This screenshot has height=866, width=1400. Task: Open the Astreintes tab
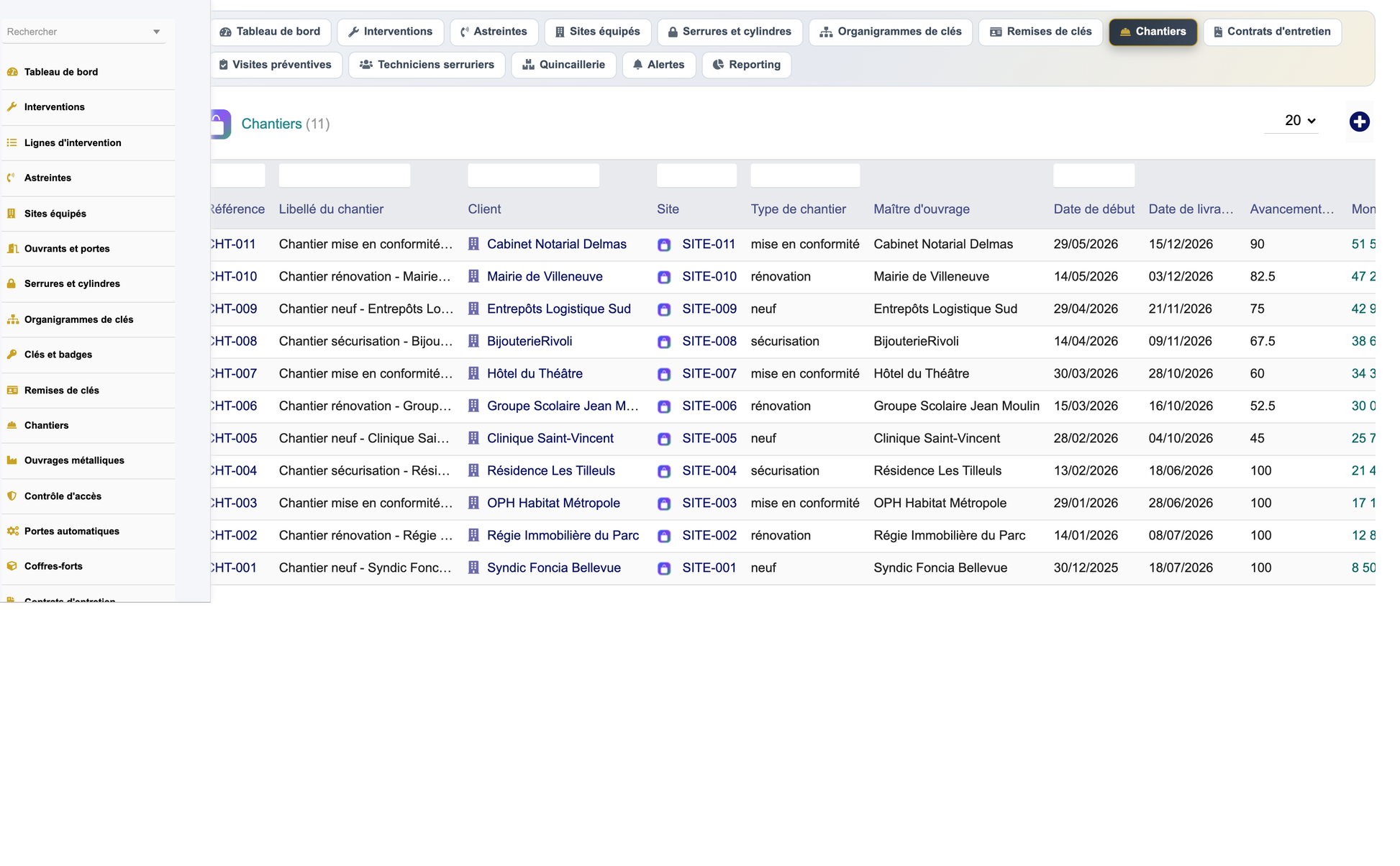tap(494, 32)
